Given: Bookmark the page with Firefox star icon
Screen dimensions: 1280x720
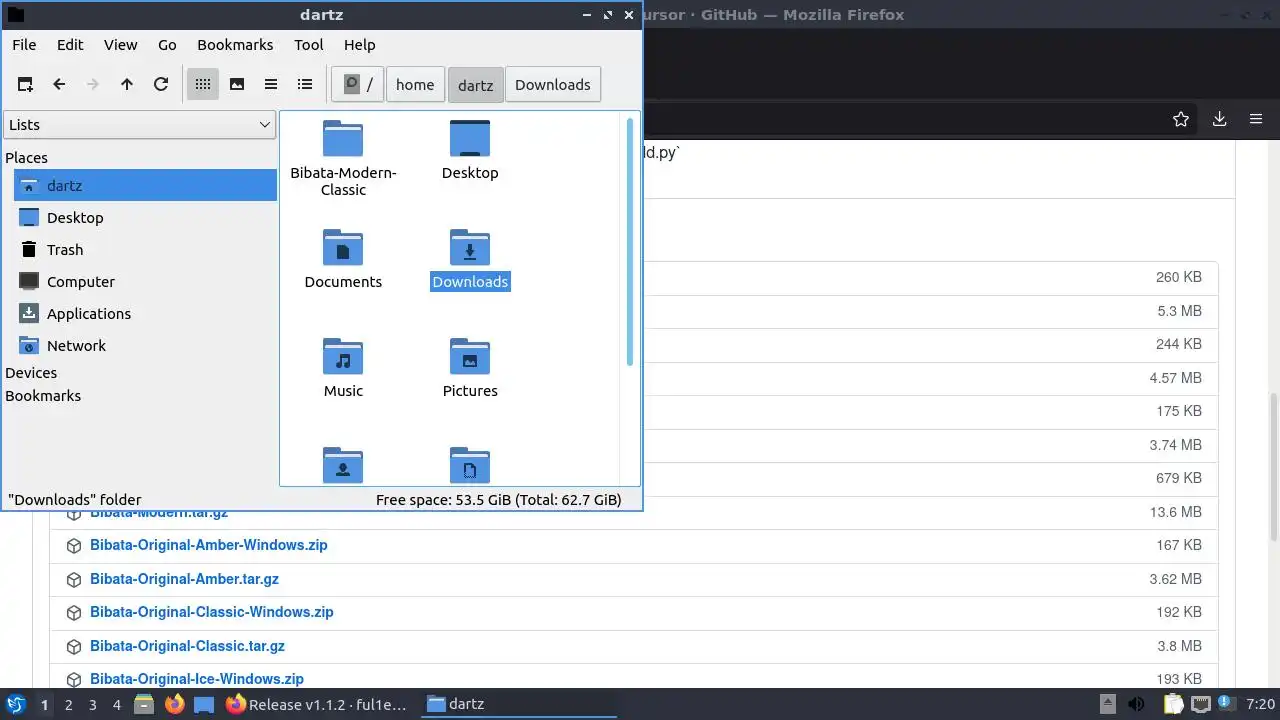Looking at the screenshot, I should click(x=1181, y=119).
